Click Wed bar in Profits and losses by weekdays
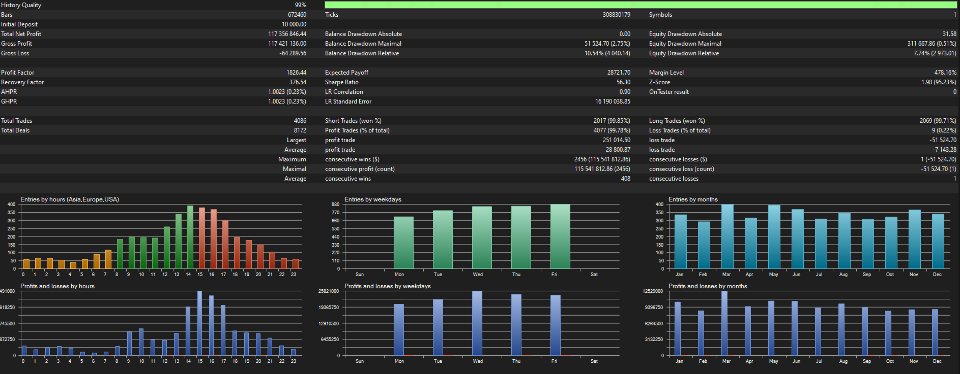Screen dimensions: 960x374 [x=477, y=323]
